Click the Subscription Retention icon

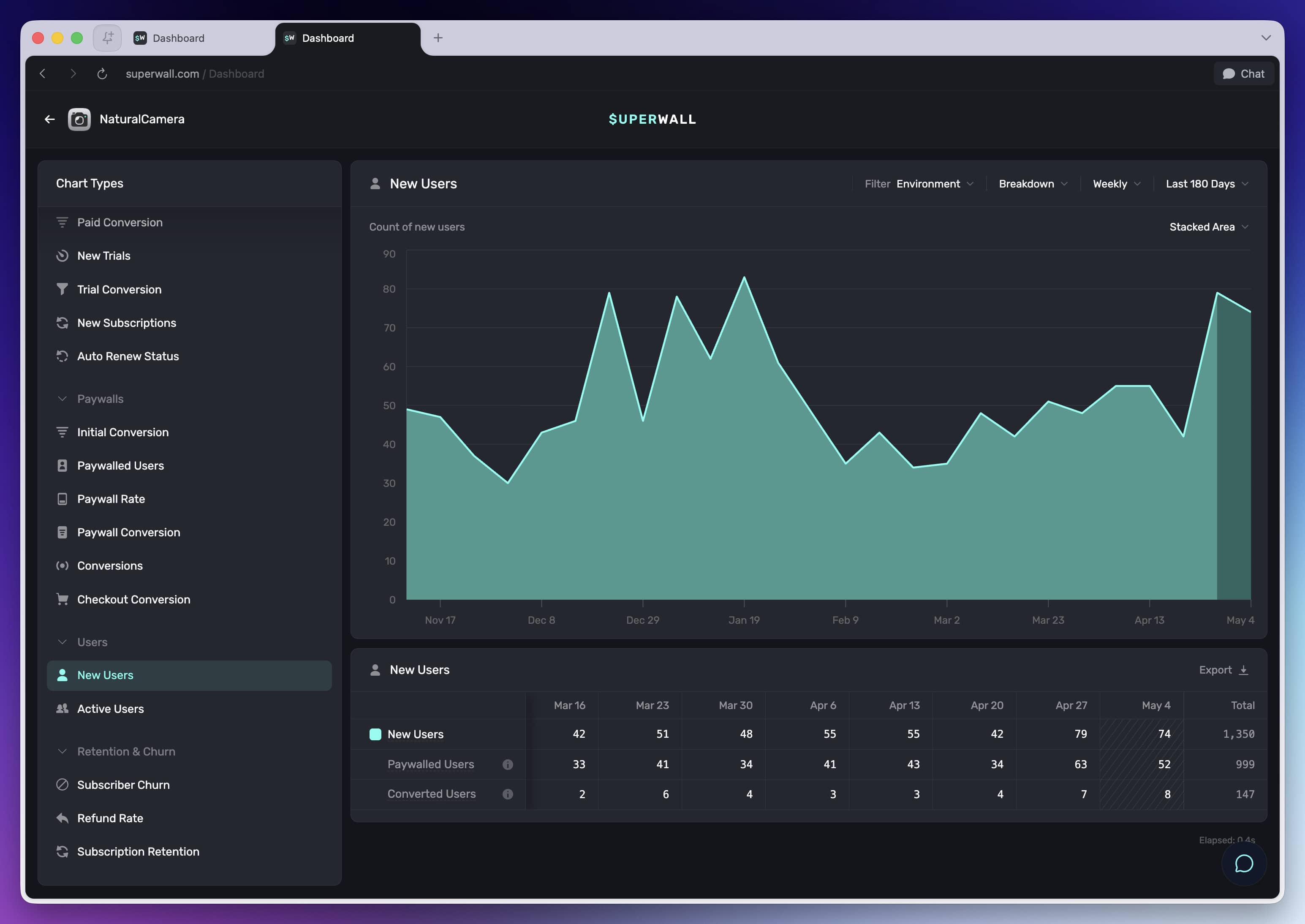click(62, 852)
